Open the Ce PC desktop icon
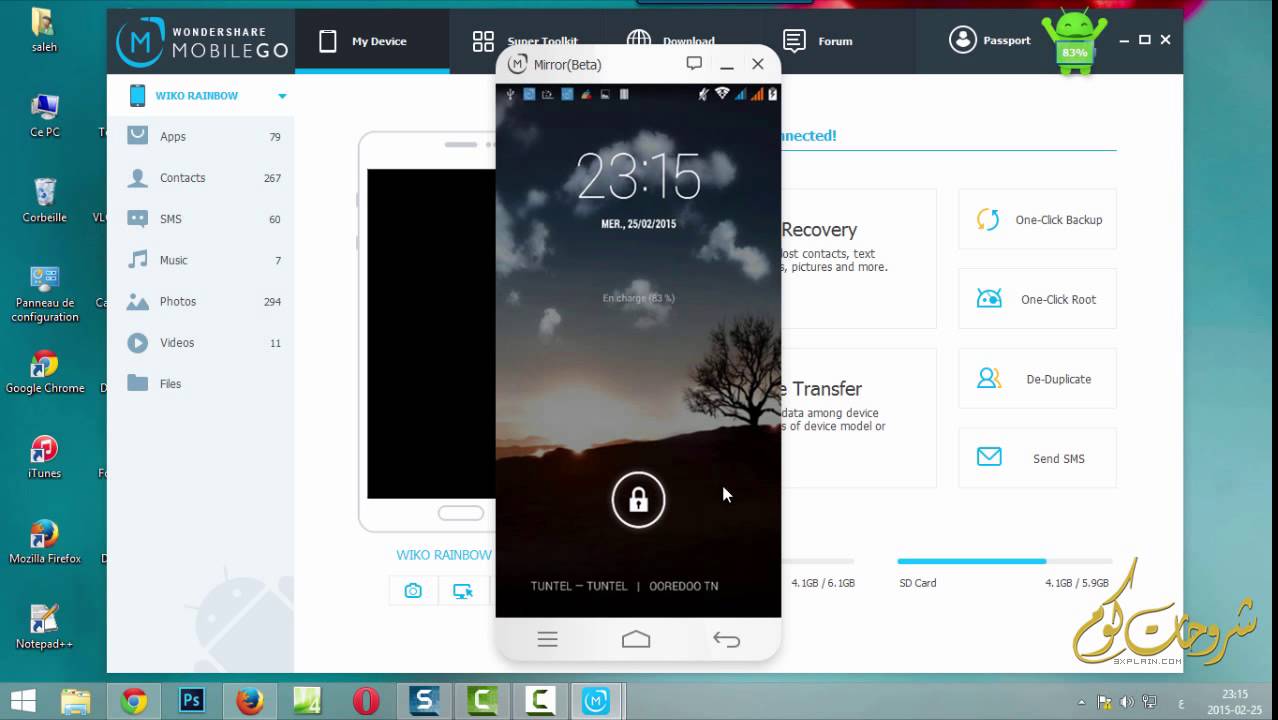This screenshot has height=720, width=1278. click(x=44, y=116)
